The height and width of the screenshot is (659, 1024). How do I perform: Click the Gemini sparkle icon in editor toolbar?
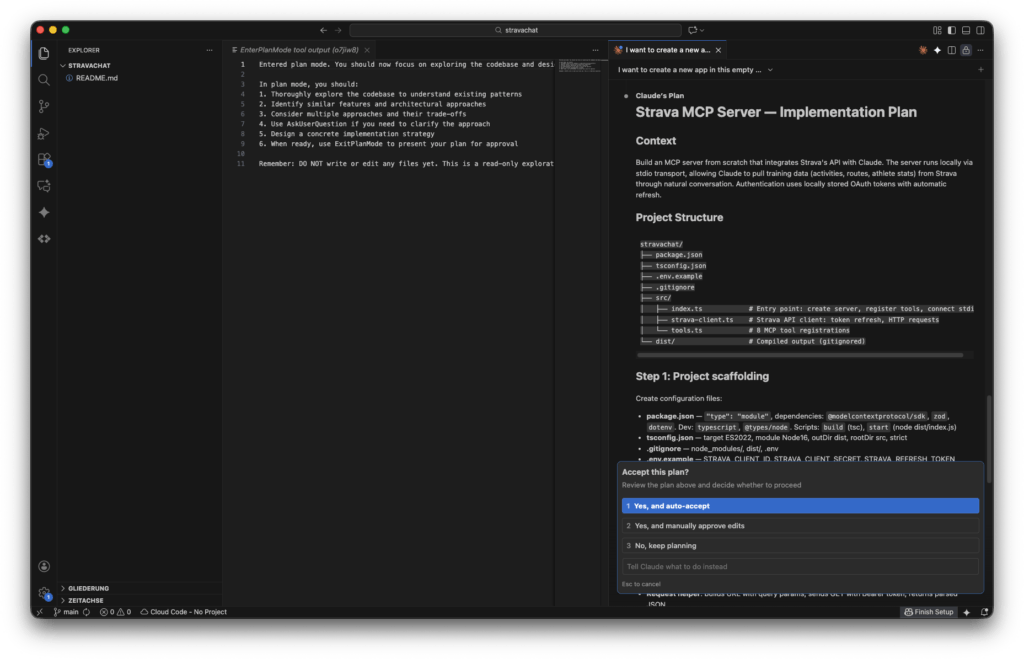click(x=937, y=50)
